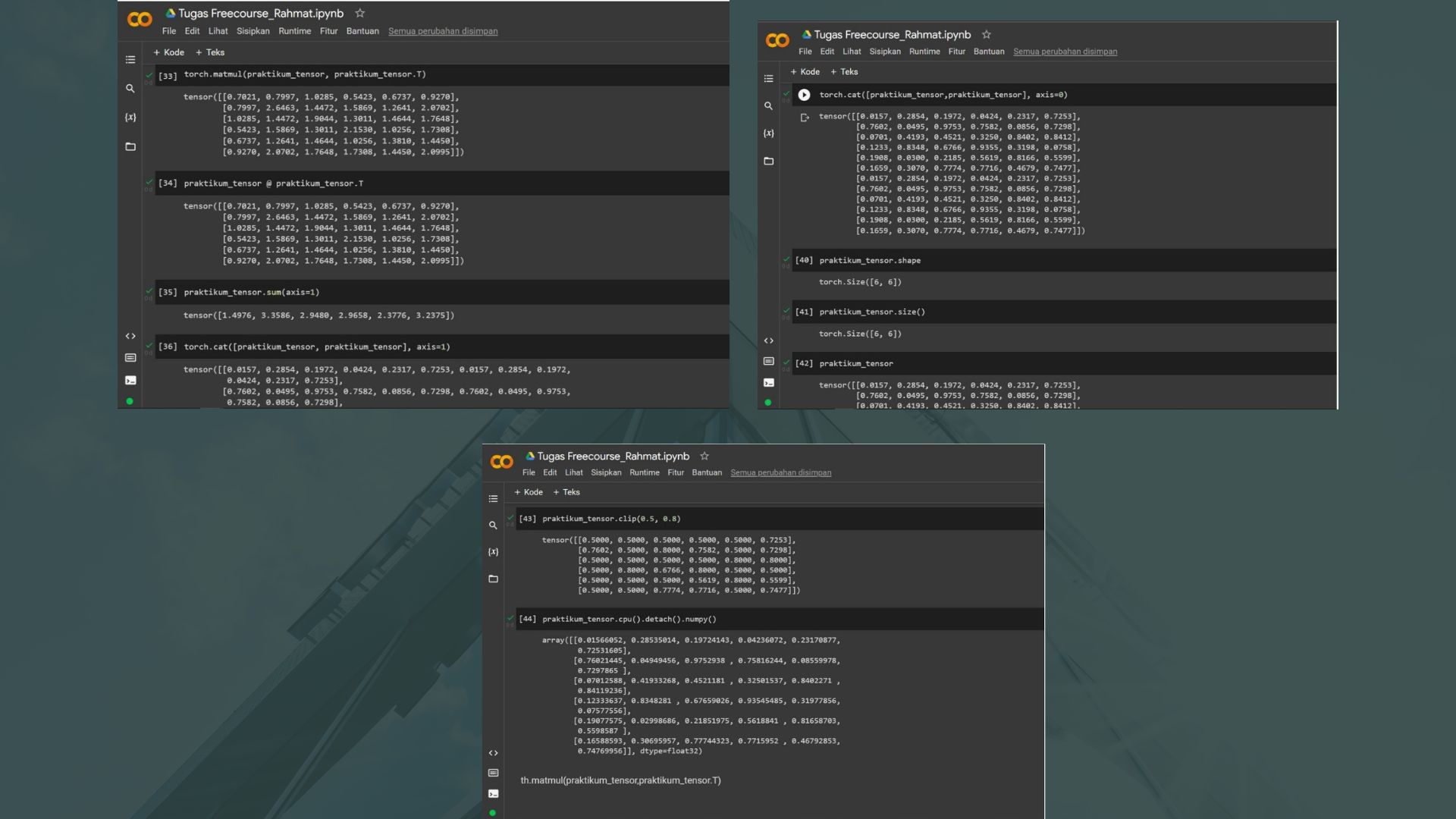Click th.matmul text cell in bottom notebook
This screenshot has width=1456, height=819.
tap(620, 780)
